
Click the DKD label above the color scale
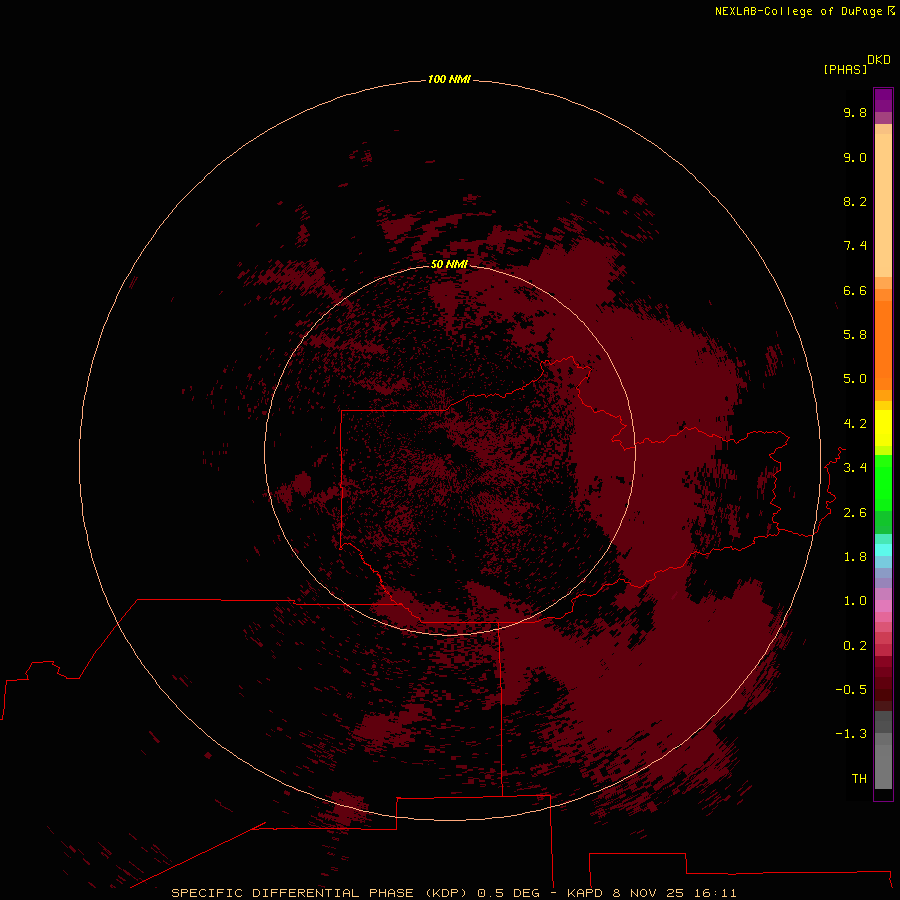coord(879,60)
